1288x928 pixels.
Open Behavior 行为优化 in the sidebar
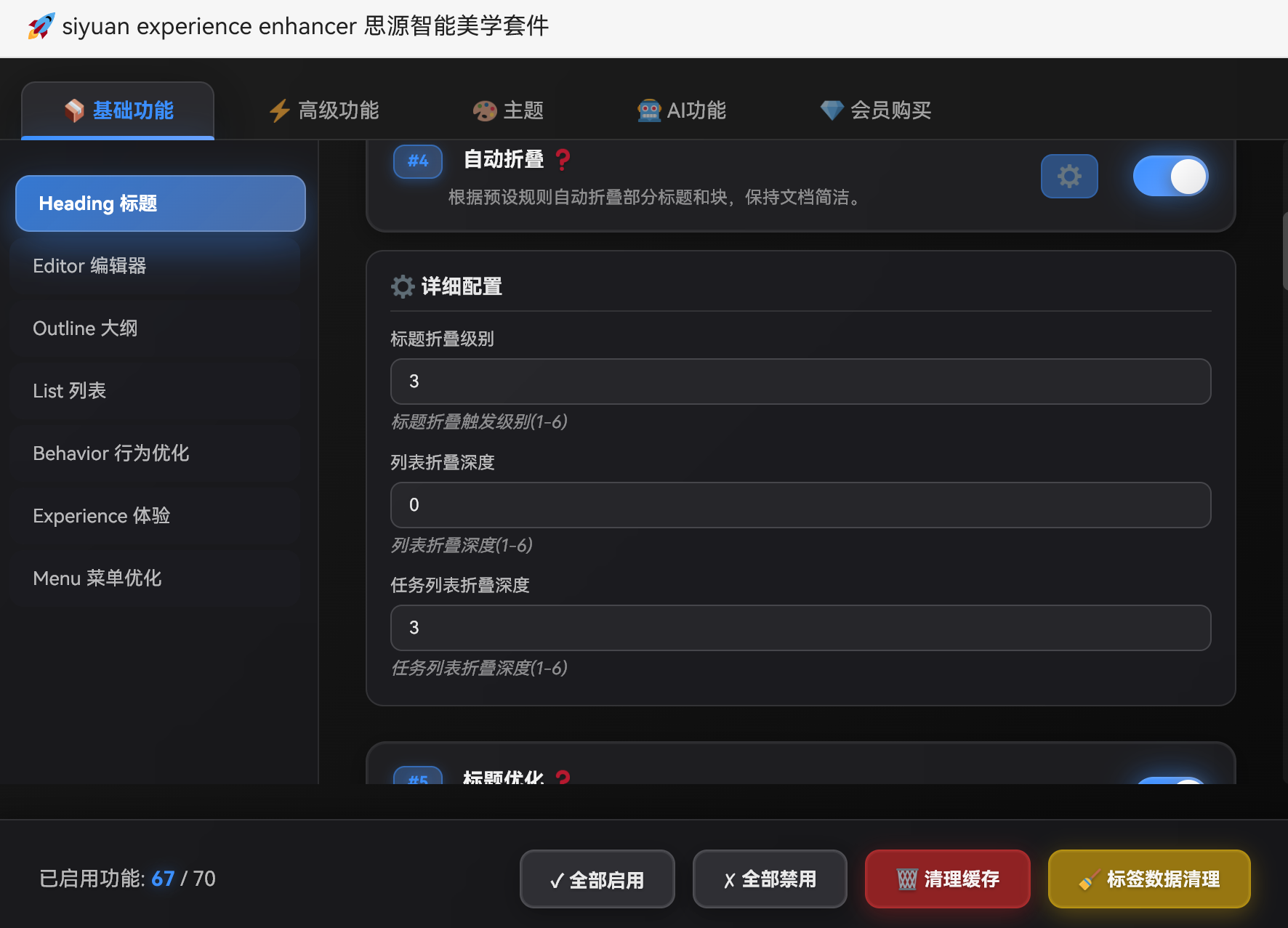(156, 453)
